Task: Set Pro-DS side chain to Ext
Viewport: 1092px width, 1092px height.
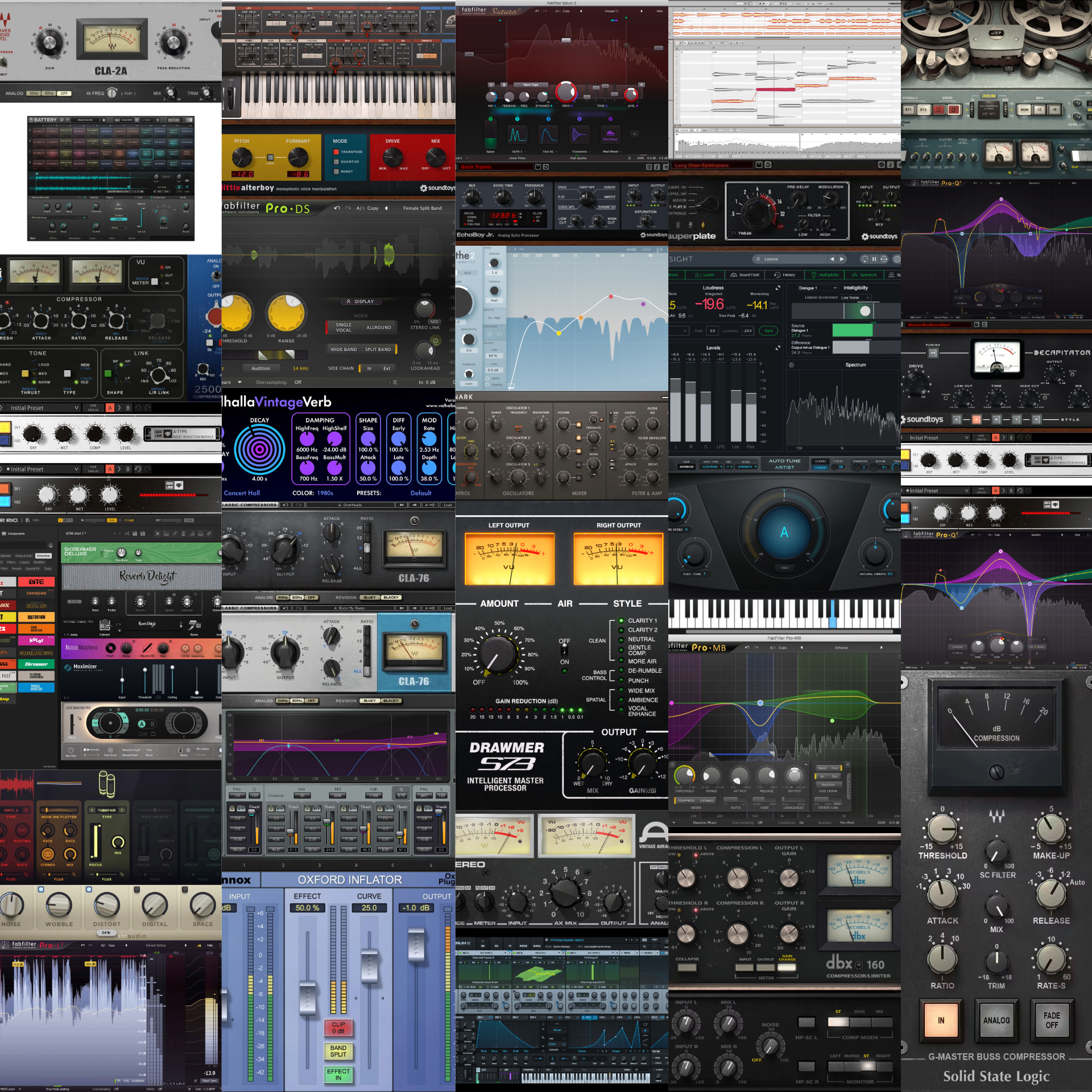Action: coord(387,368)
